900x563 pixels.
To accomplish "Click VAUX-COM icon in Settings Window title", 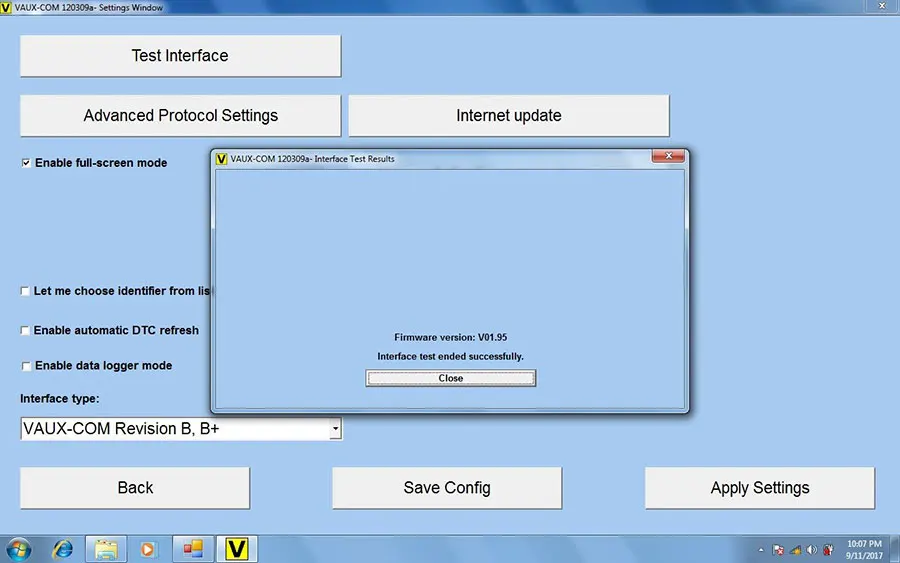I will pos(6,7).
